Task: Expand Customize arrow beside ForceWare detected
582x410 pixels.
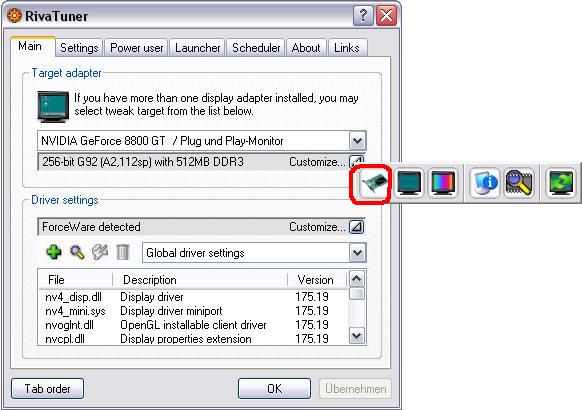Action: click(x=356, y=226)
